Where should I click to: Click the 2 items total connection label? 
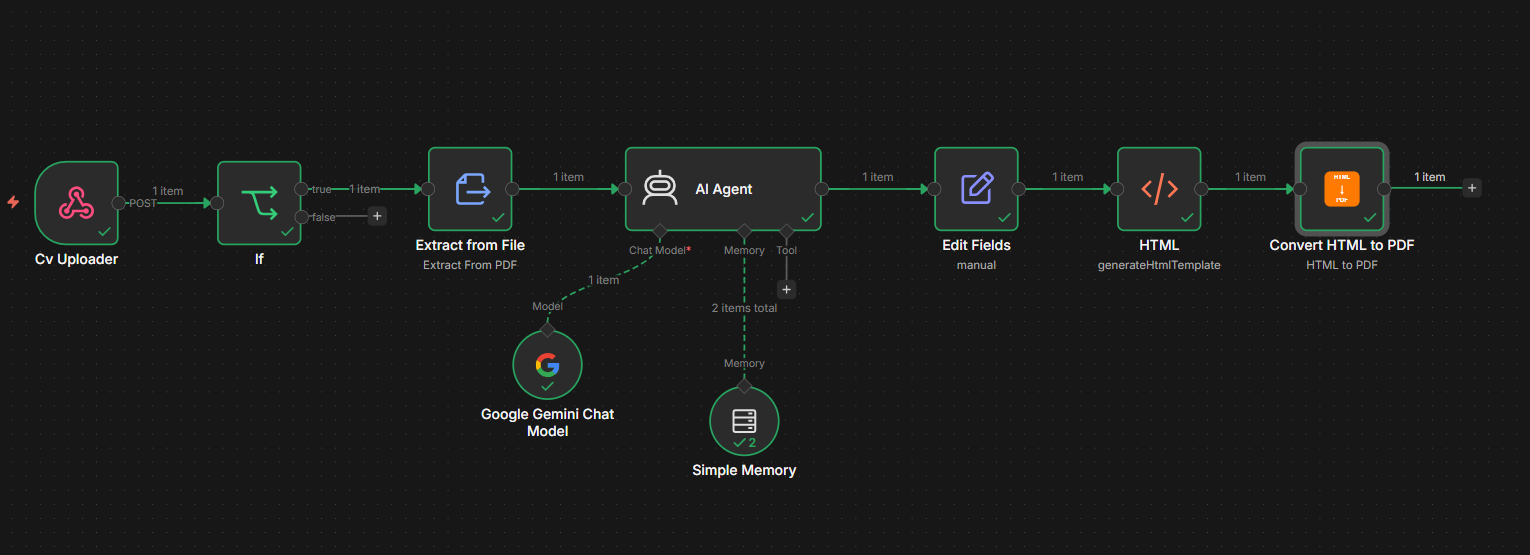(x=744, y=308)
